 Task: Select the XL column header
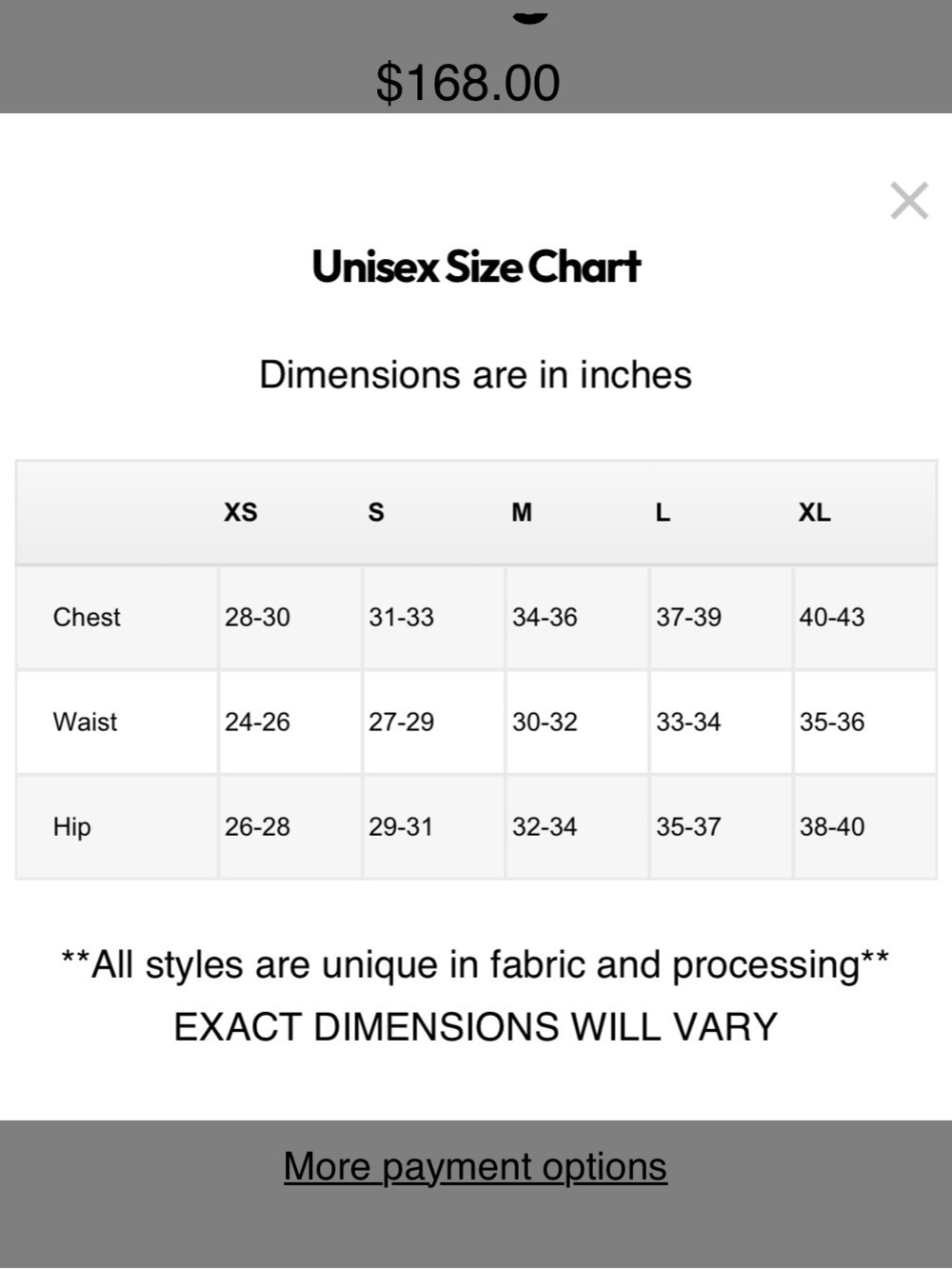(814, 512)
